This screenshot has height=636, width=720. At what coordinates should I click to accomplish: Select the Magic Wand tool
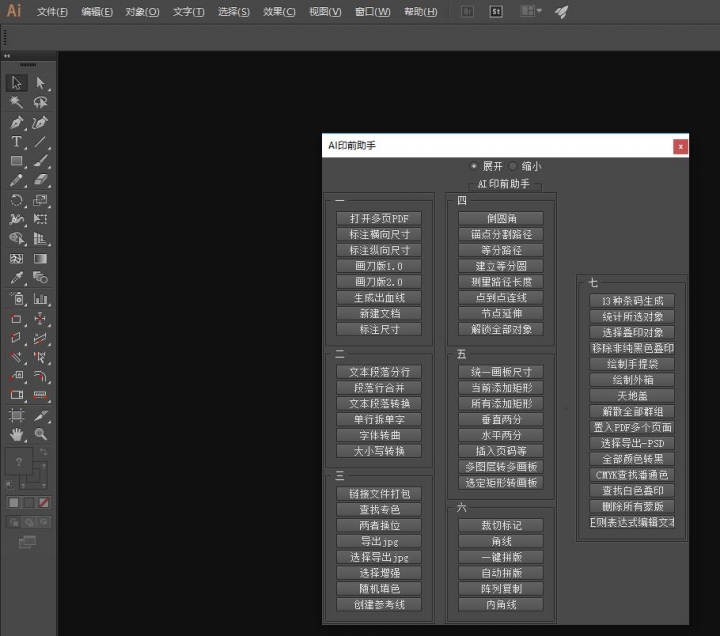(17, 103)
